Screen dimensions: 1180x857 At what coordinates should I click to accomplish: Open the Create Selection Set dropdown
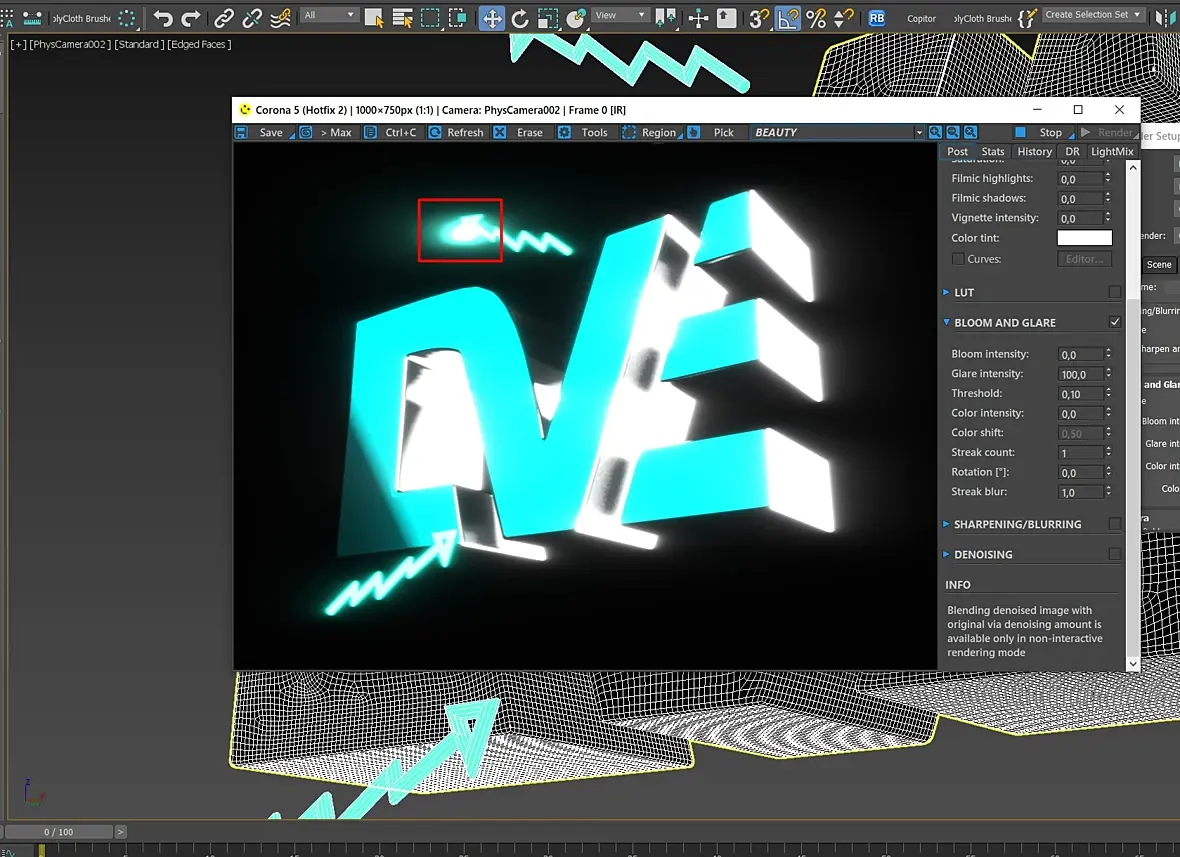[1093, 15]
